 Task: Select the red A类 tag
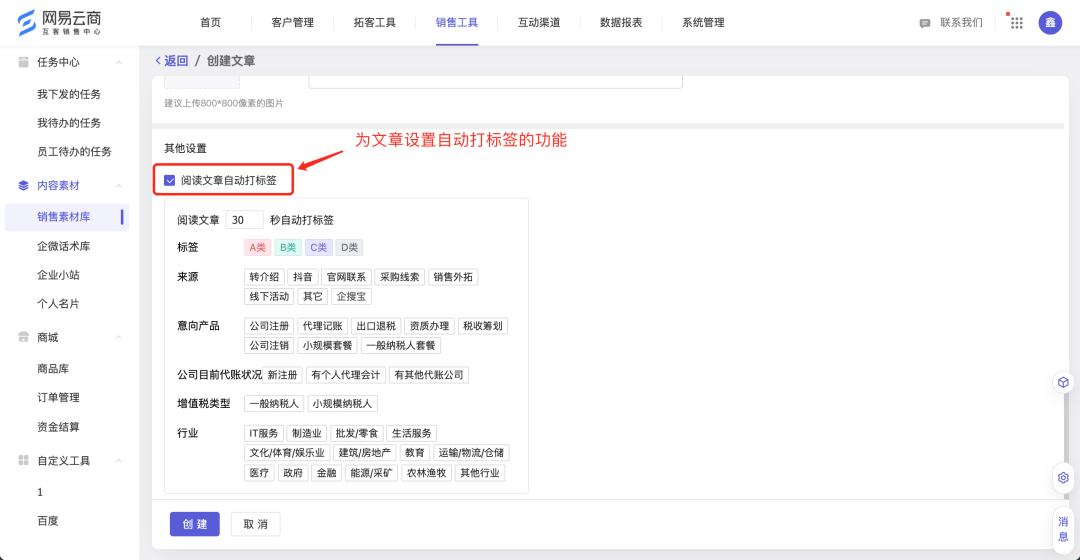coord(258,247)
